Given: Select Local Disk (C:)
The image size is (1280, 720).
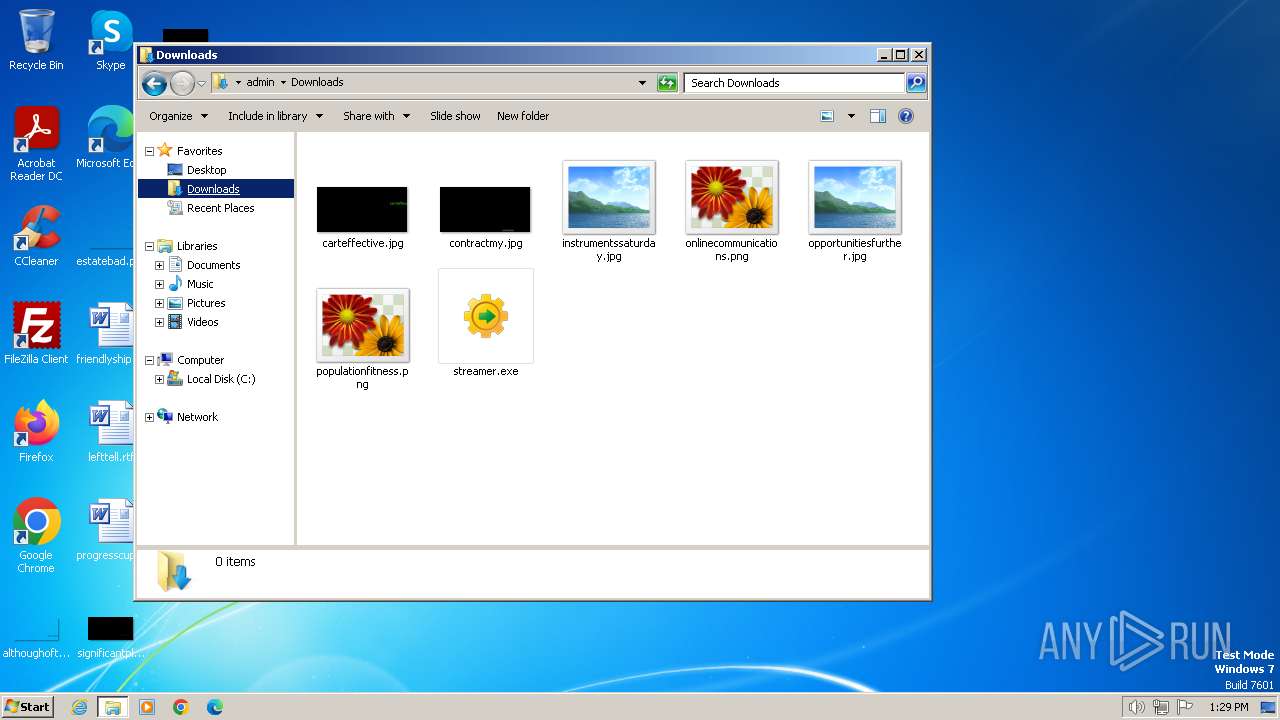Looking at the screenshot, I should (220, 379).
